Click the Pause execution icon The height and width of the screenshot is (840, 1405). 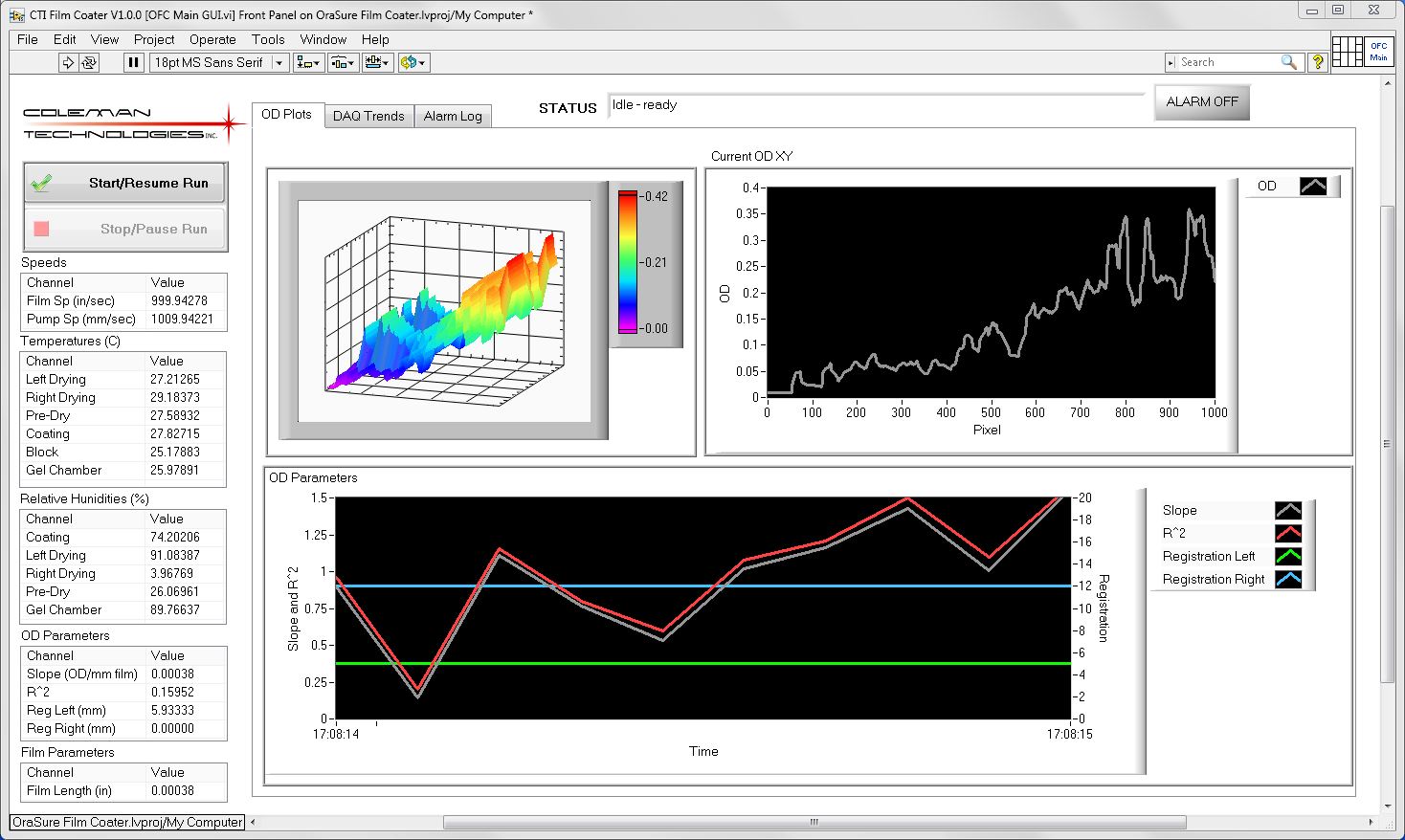133,62
